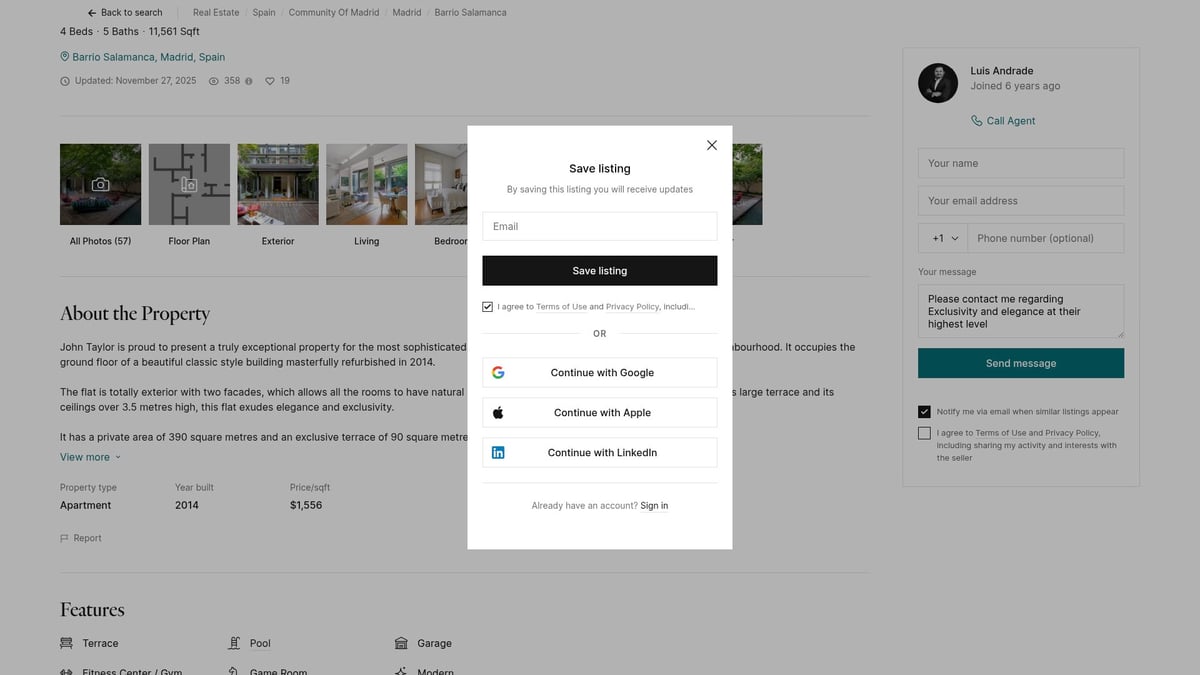
Task: Open the Spain breadcrumb link
Action: click(x=264, y=13)
